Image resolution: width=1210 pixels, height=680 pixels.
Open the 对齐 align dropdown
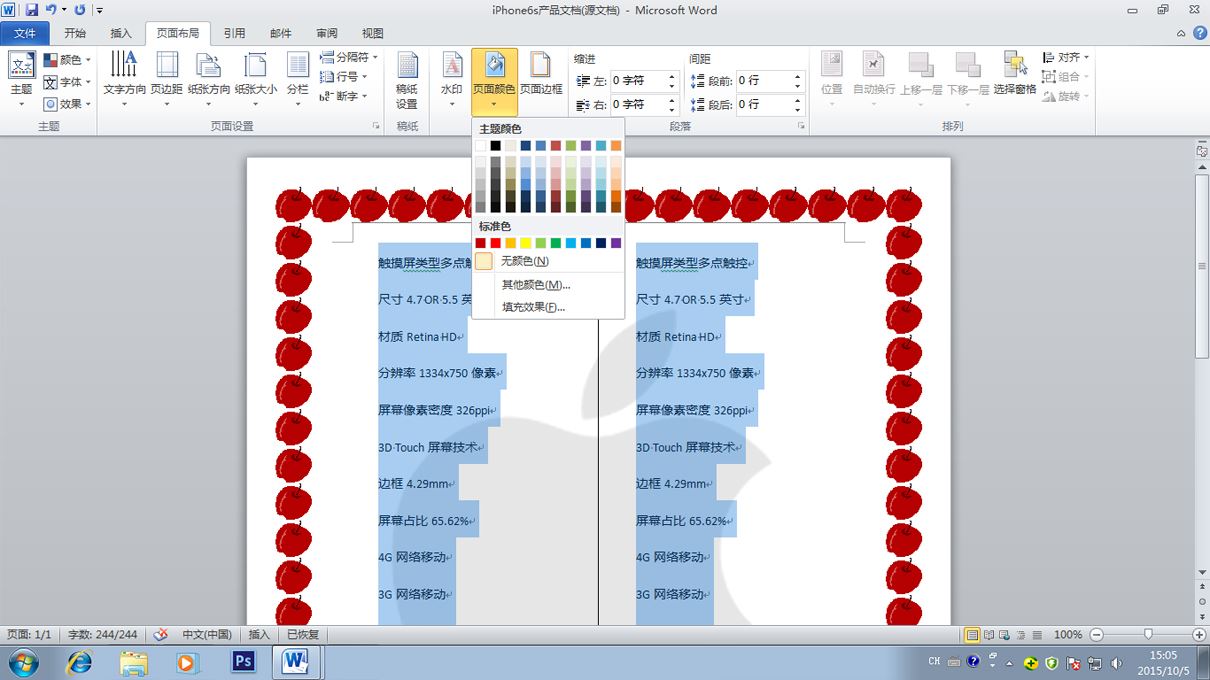(x=1066, y=58)
